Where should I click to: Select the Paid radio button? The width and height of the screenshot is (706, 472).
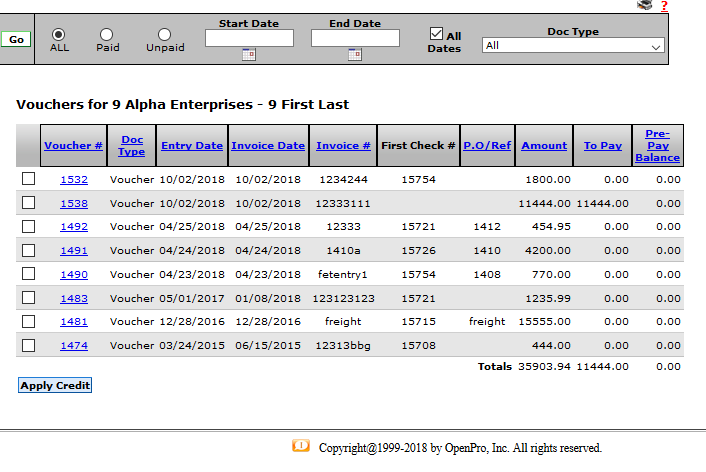coord(107,34)
